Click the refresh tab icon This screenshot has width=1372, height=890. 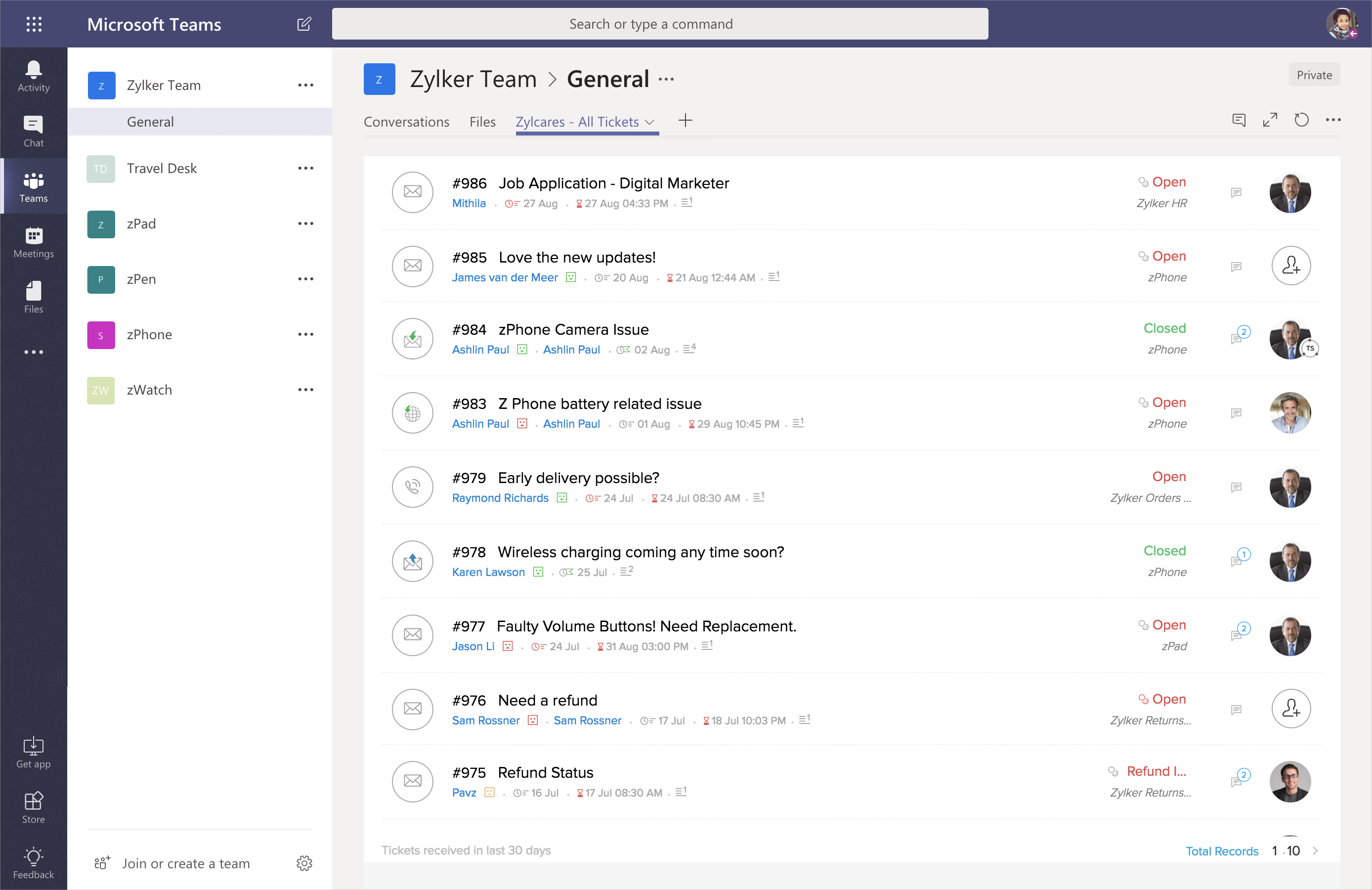(1301, 120)
